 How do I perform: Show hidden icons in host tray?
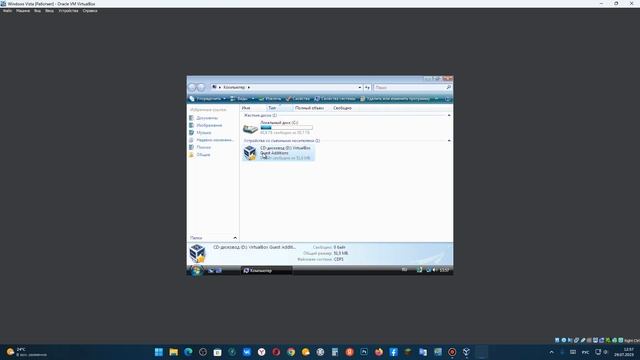tap(552, 352)
